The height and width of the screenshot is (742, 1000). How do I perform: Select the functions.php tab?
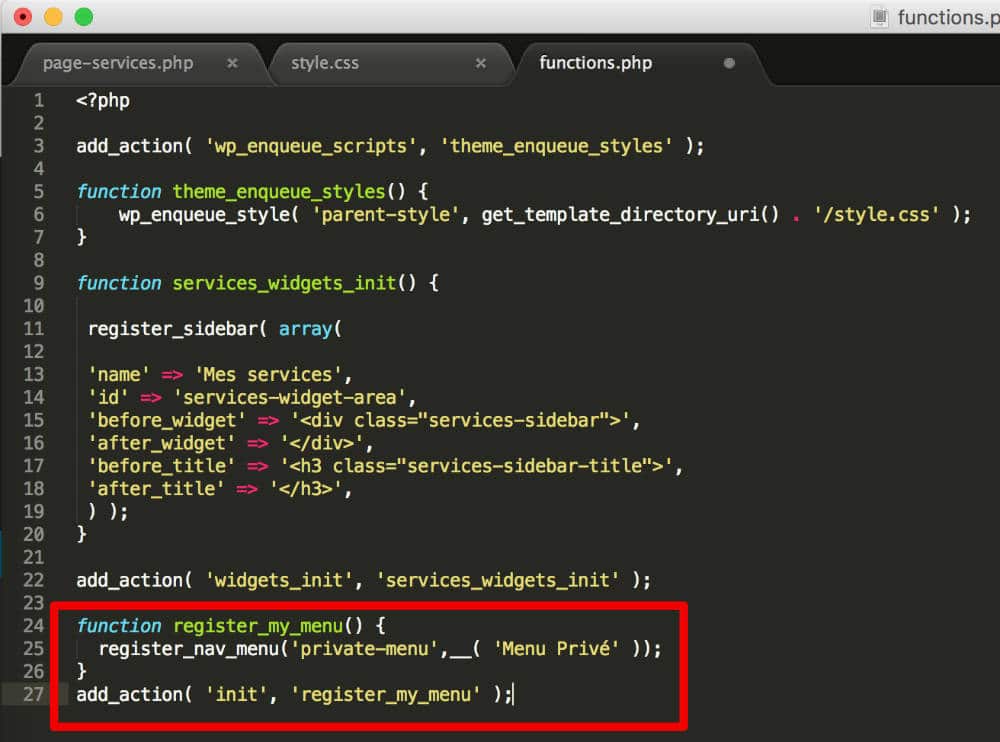(x=595, y=63)
